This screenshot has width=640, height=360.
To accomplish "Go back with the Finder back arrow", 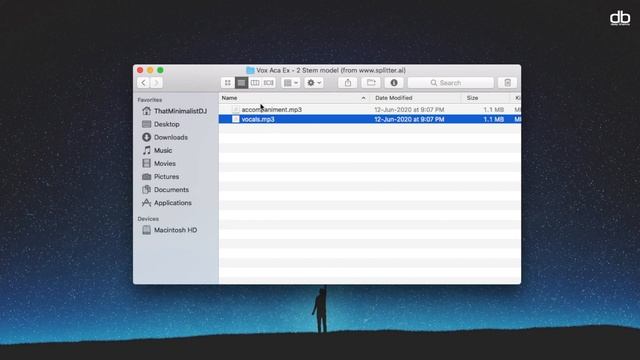I will [x=143, y=83].
